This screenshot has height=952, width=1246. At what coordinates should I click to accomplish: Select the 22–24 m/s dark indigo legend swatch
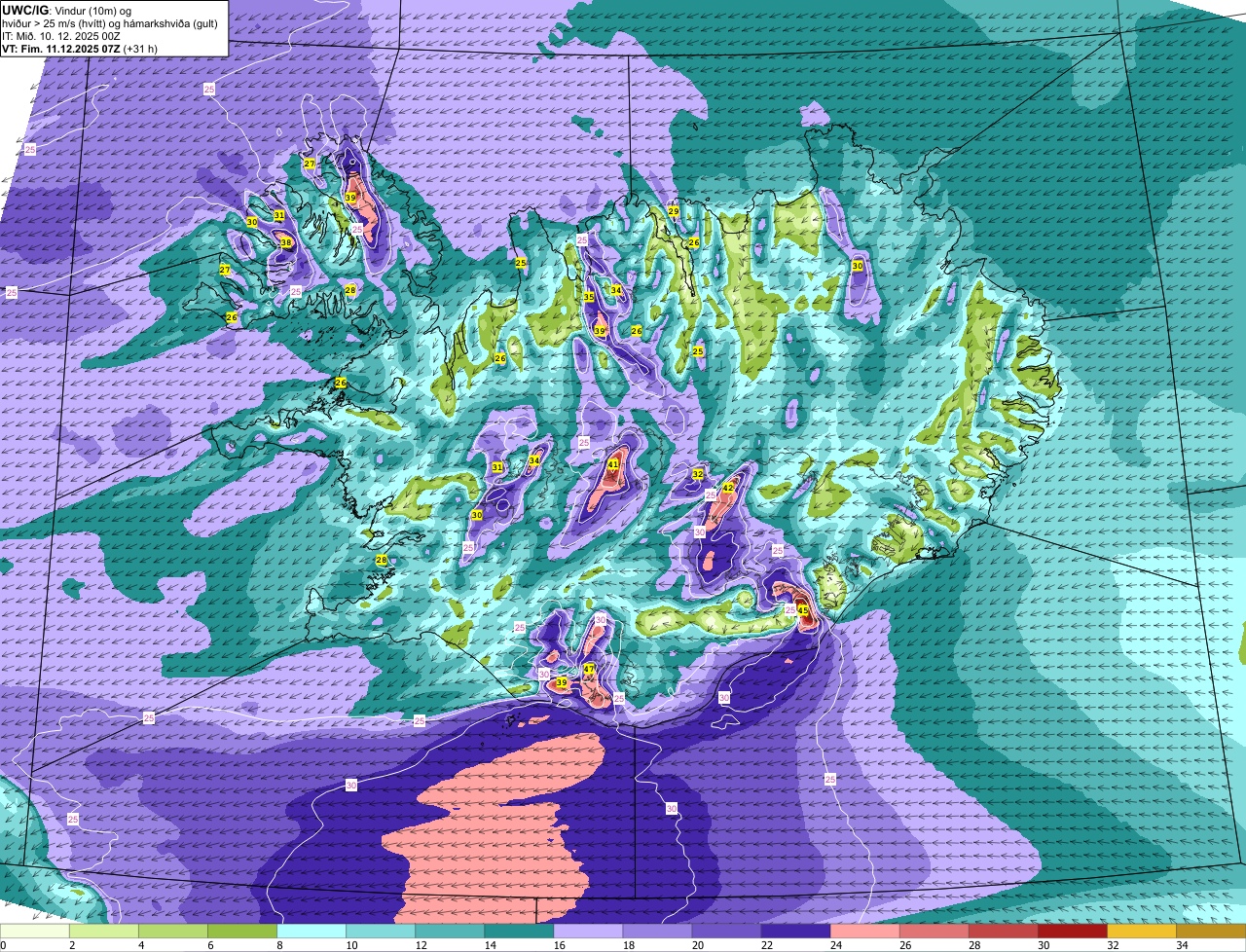[795, 932]
